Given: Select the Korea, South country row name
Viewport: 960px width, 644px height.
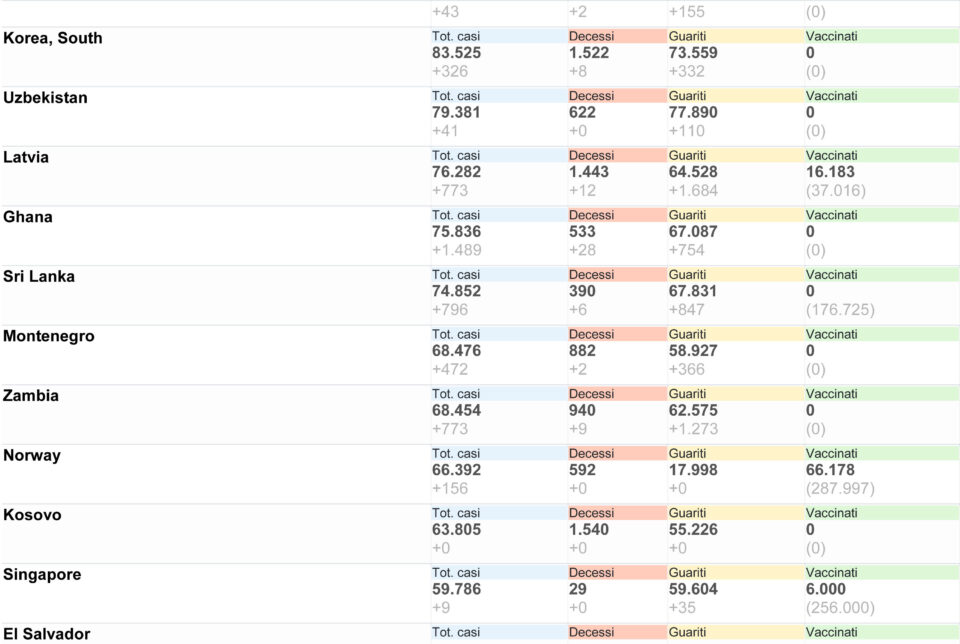Looking at the screenshot, I should click(53, 38).
